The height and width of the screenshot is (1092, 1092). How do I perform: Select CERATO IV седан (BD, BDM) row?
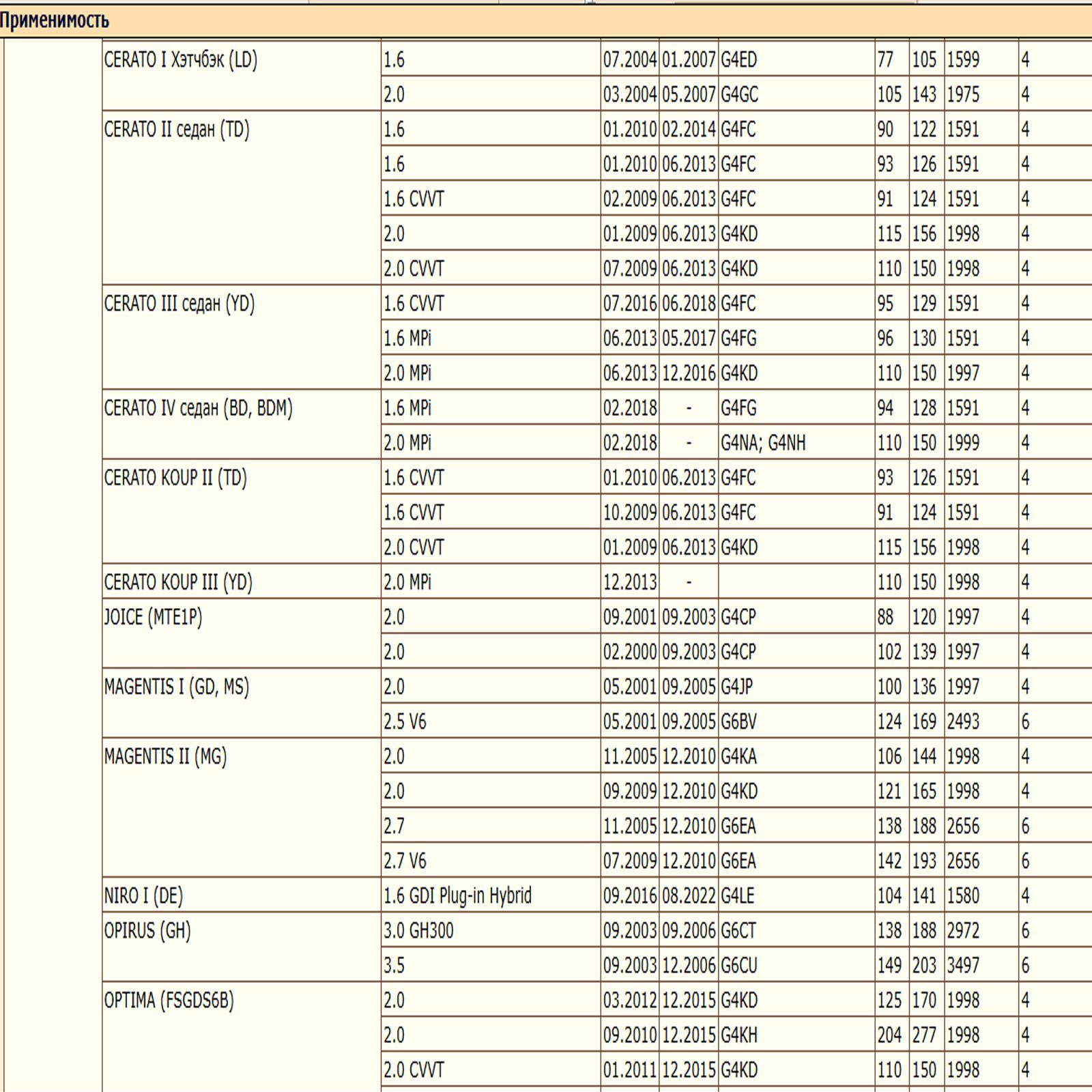point(198,408)
